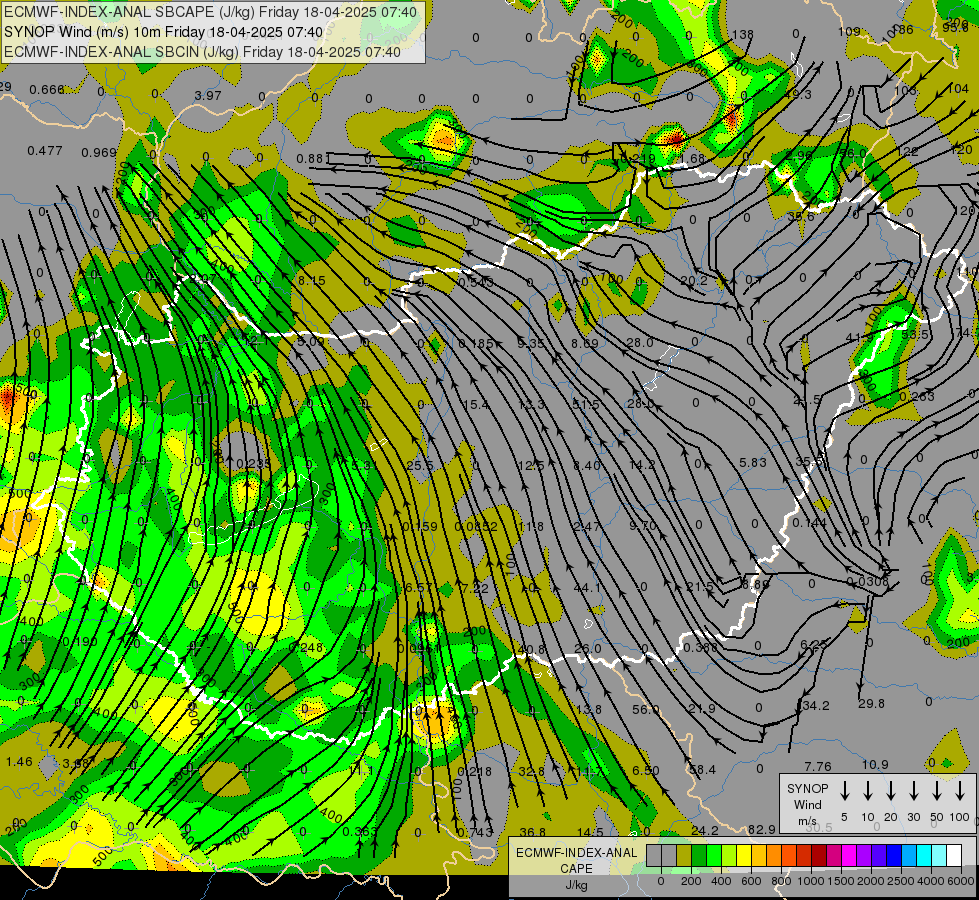Click the map value 58.4
The width and height of the screenshot is (979, 900).
pyautogui.click(x=702, y=769)
